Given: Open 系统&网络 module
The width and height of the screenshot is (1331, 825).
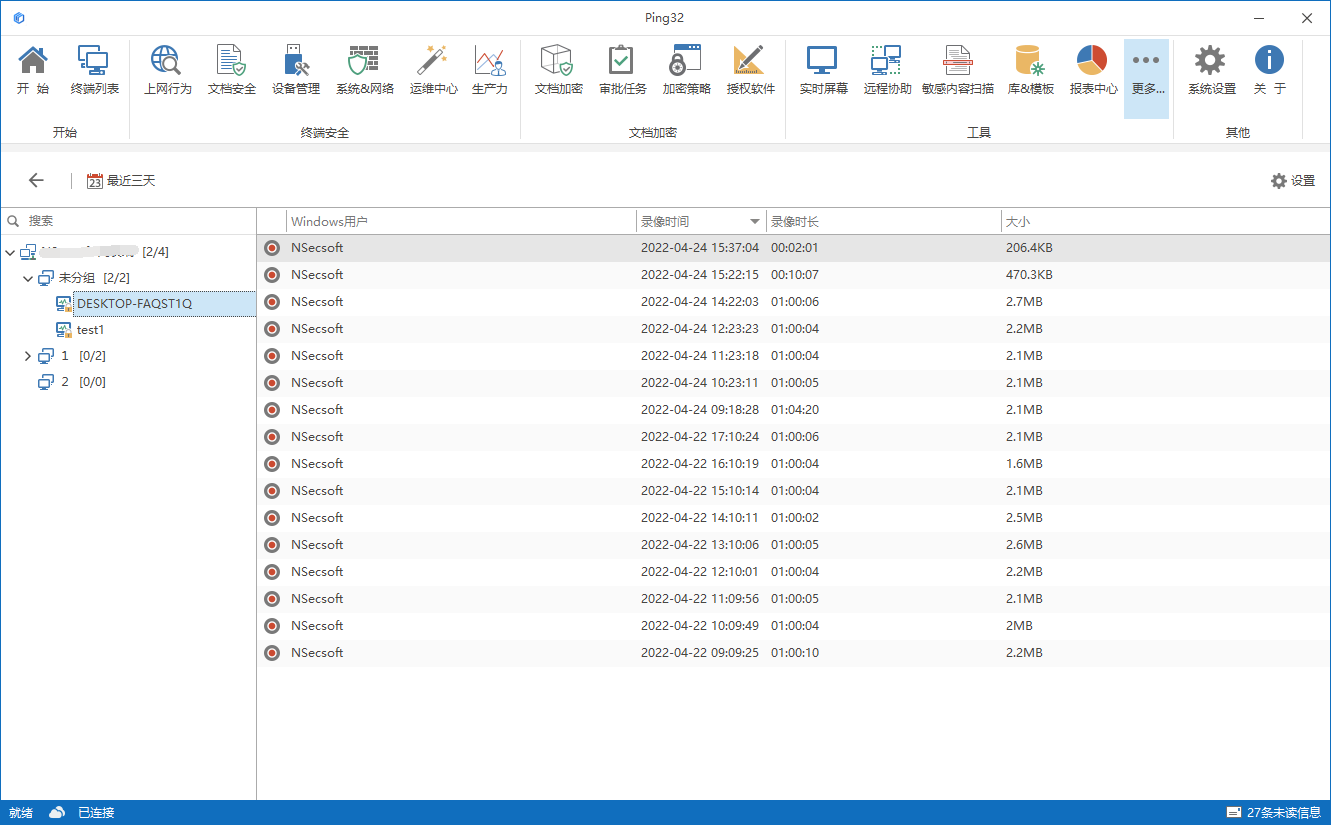Looking at the screenshot, I should point(364,70).
